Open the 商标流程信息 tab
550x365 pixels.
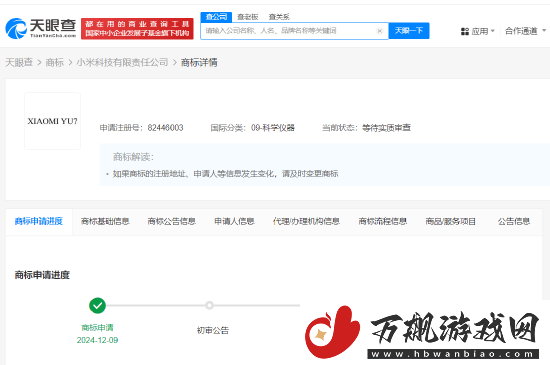(x=383, y=221)
